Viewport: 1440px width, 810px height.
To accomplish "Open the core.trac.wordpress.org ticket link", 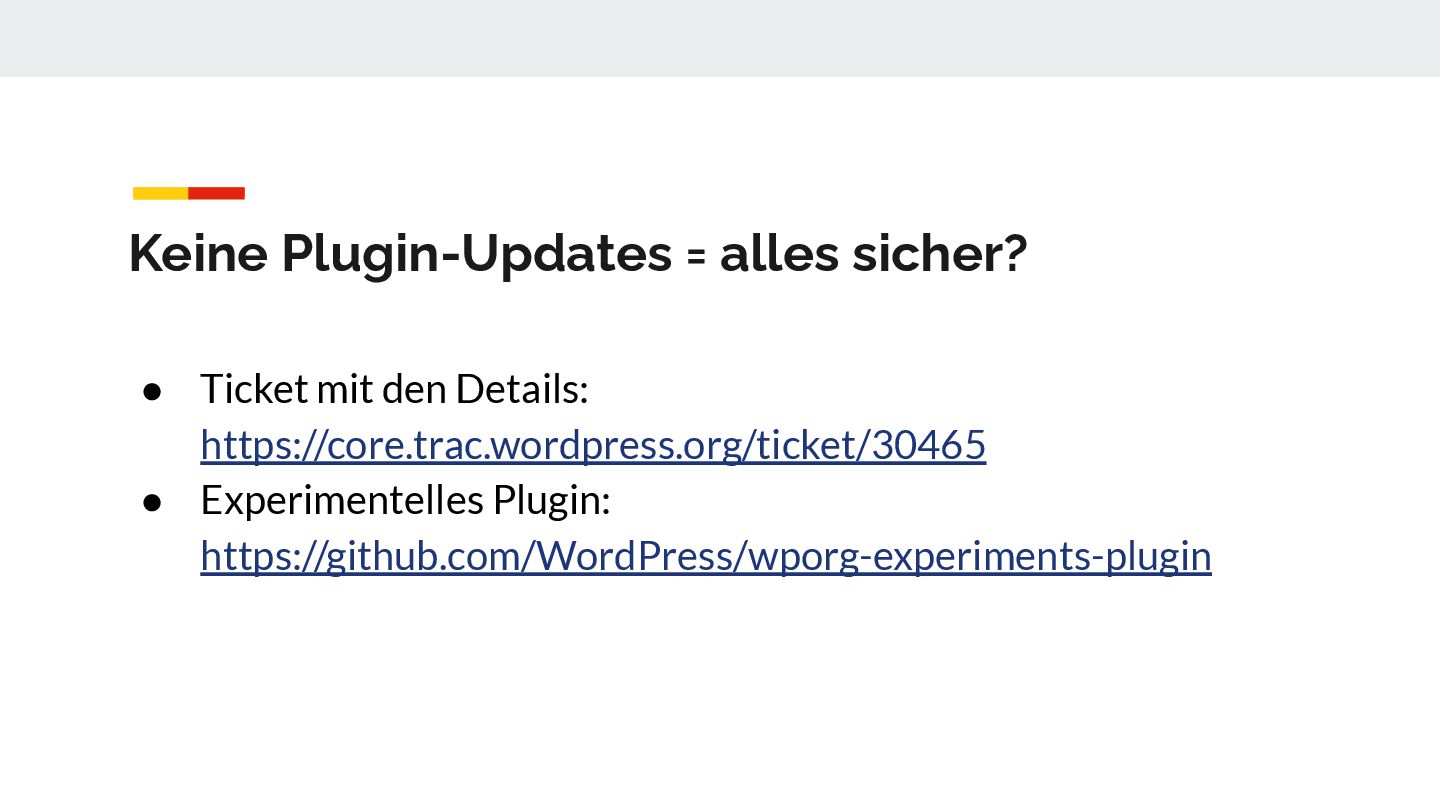I will (x=593, y=445).
